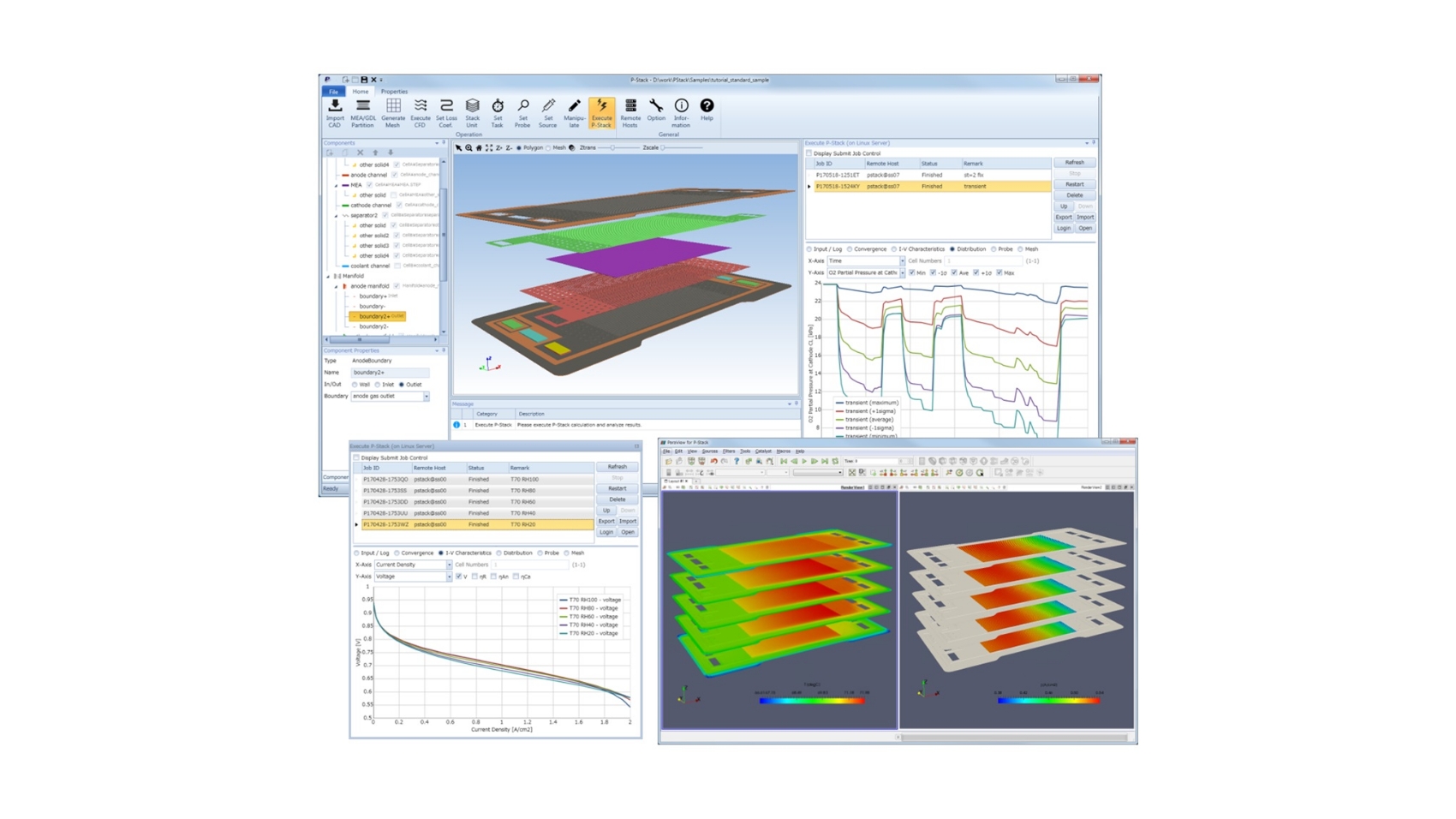Select the Mesh display radio button in viewport toolbar

[x=549, y=148]
